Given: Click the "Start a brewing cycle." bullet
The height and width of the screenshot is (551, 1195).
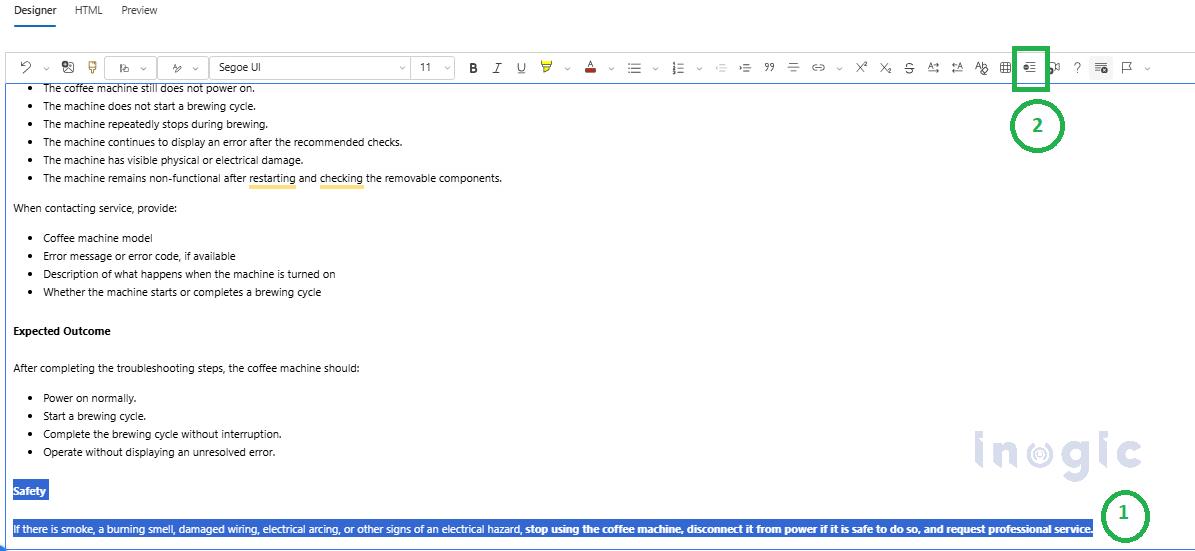Looking at the screenshot, I should pyautogui.click(x=95, y=416).
